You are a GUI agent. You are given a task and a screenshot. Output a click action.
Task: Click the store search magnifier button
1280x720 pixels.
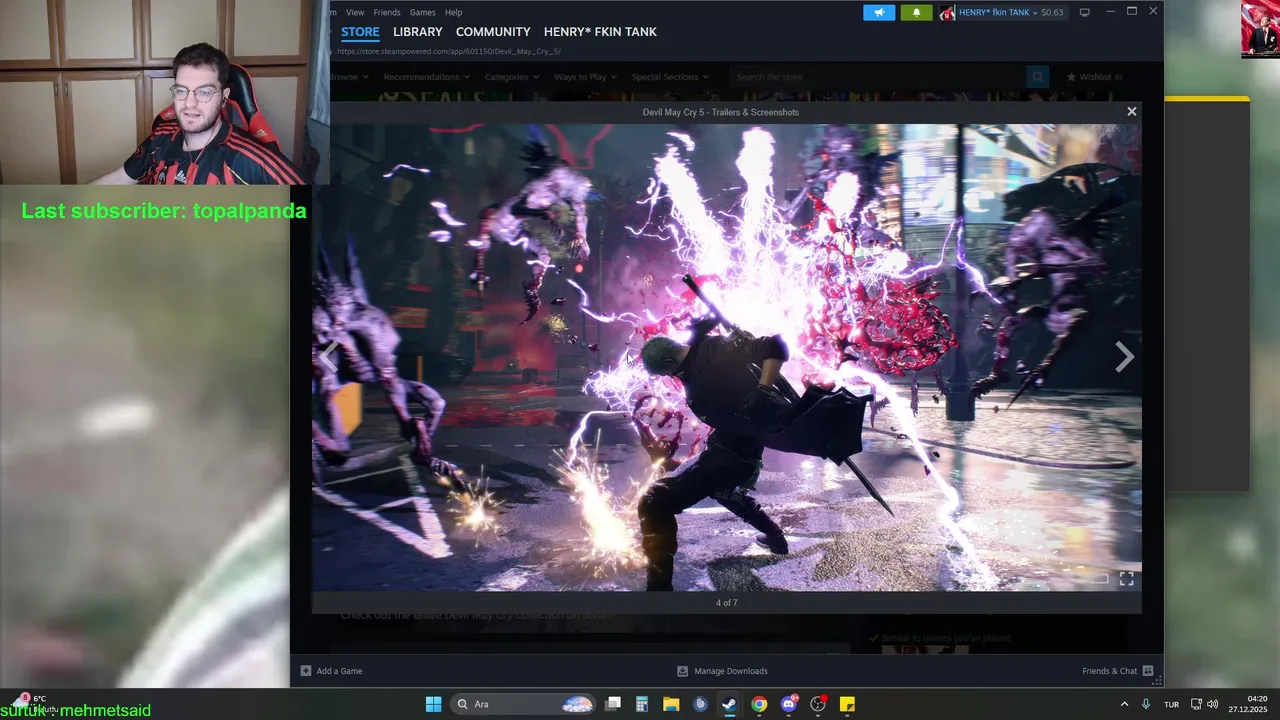[x=1038, y=77]
